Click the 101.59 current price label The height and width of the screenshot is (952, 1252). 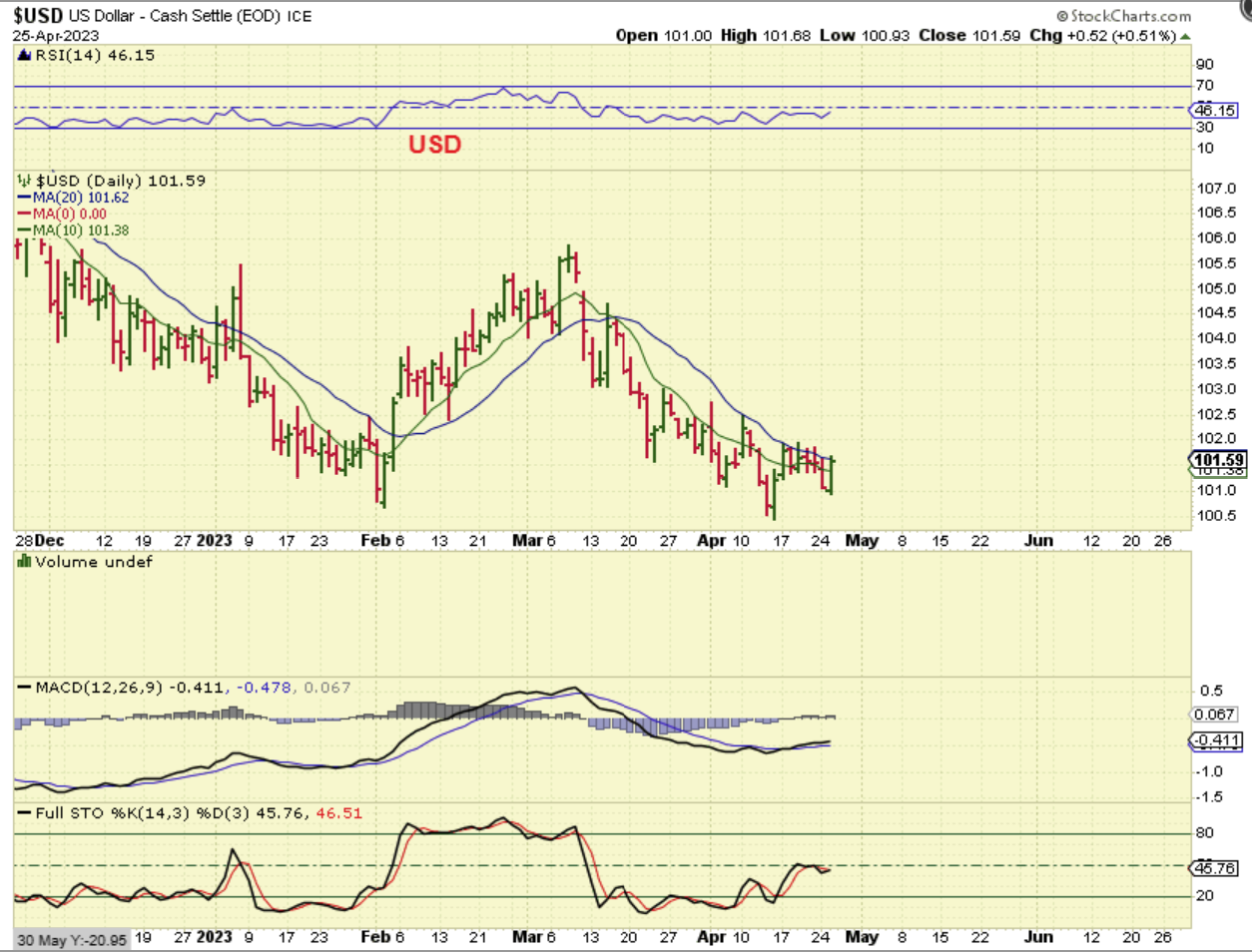tap(1218, 460)
